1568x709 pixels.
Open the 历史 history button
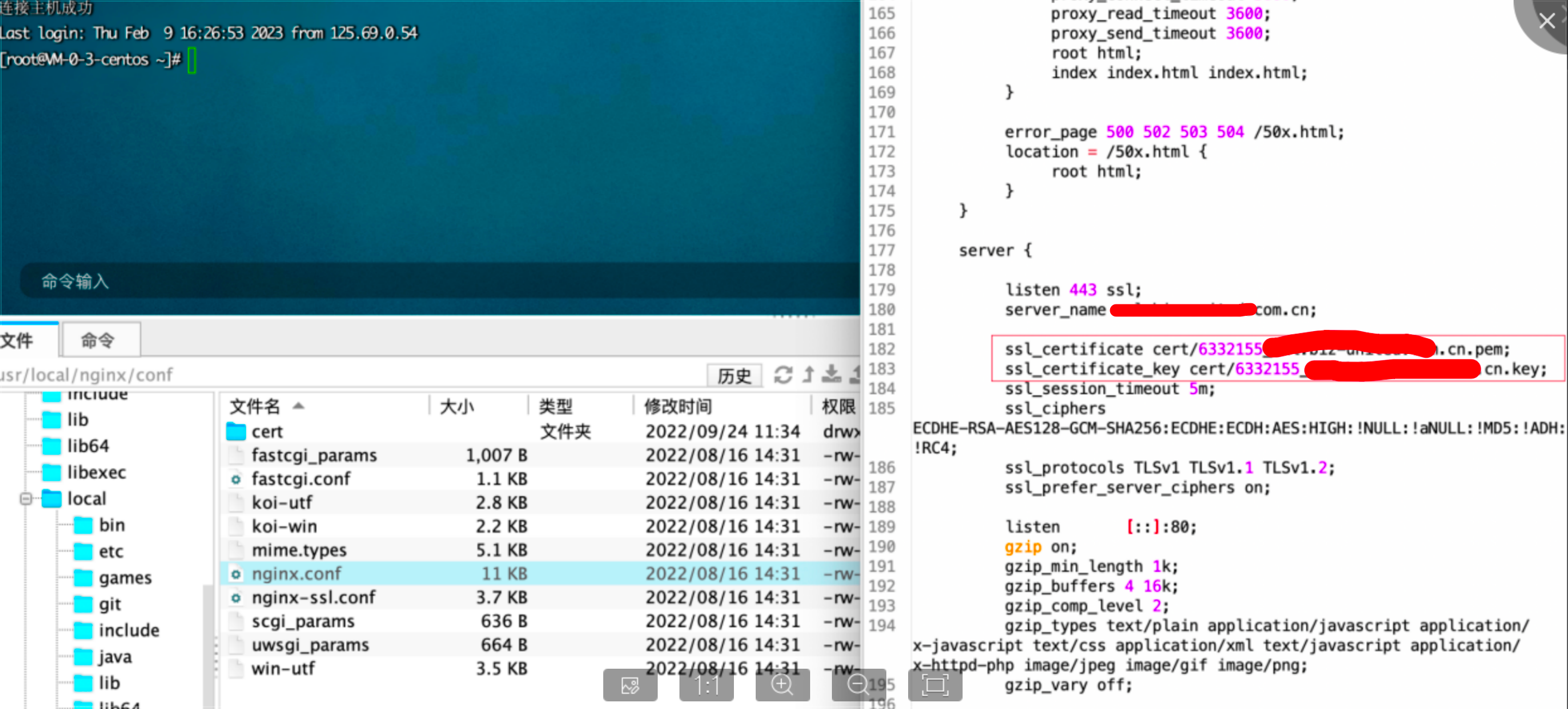point(734,376)
